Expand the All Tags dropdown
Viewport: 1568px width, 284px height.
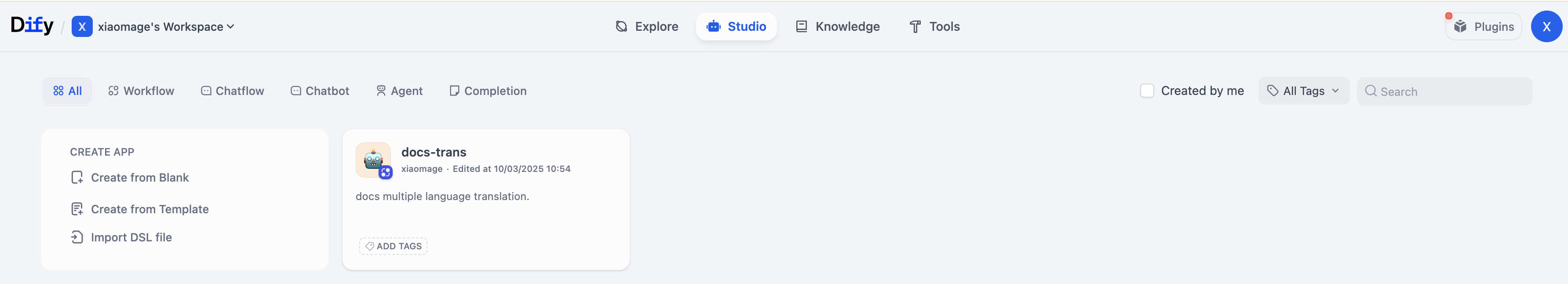coord(1303,91)
